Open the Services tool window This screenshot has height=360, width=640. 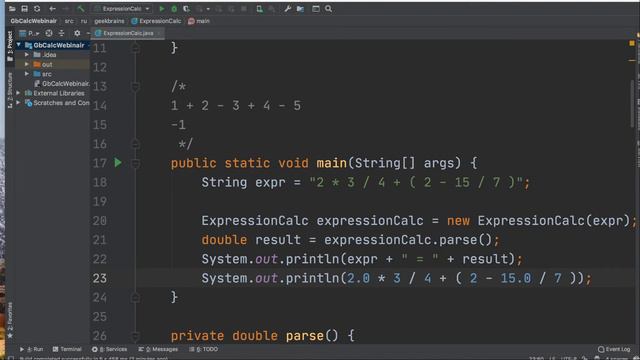click(x=109, y=349)
